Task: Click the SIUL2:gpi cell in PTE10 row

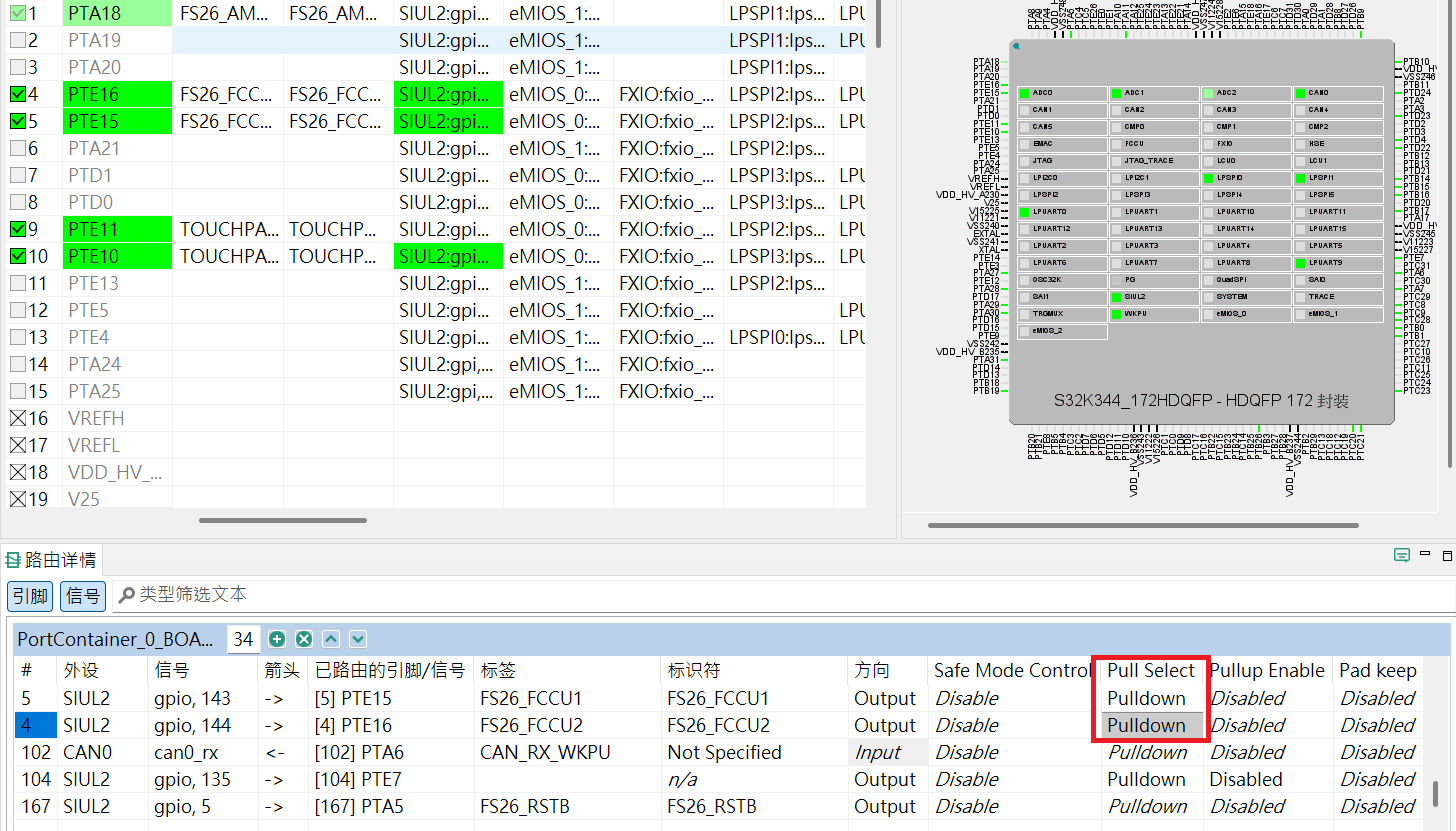Action: pos(448,257)
